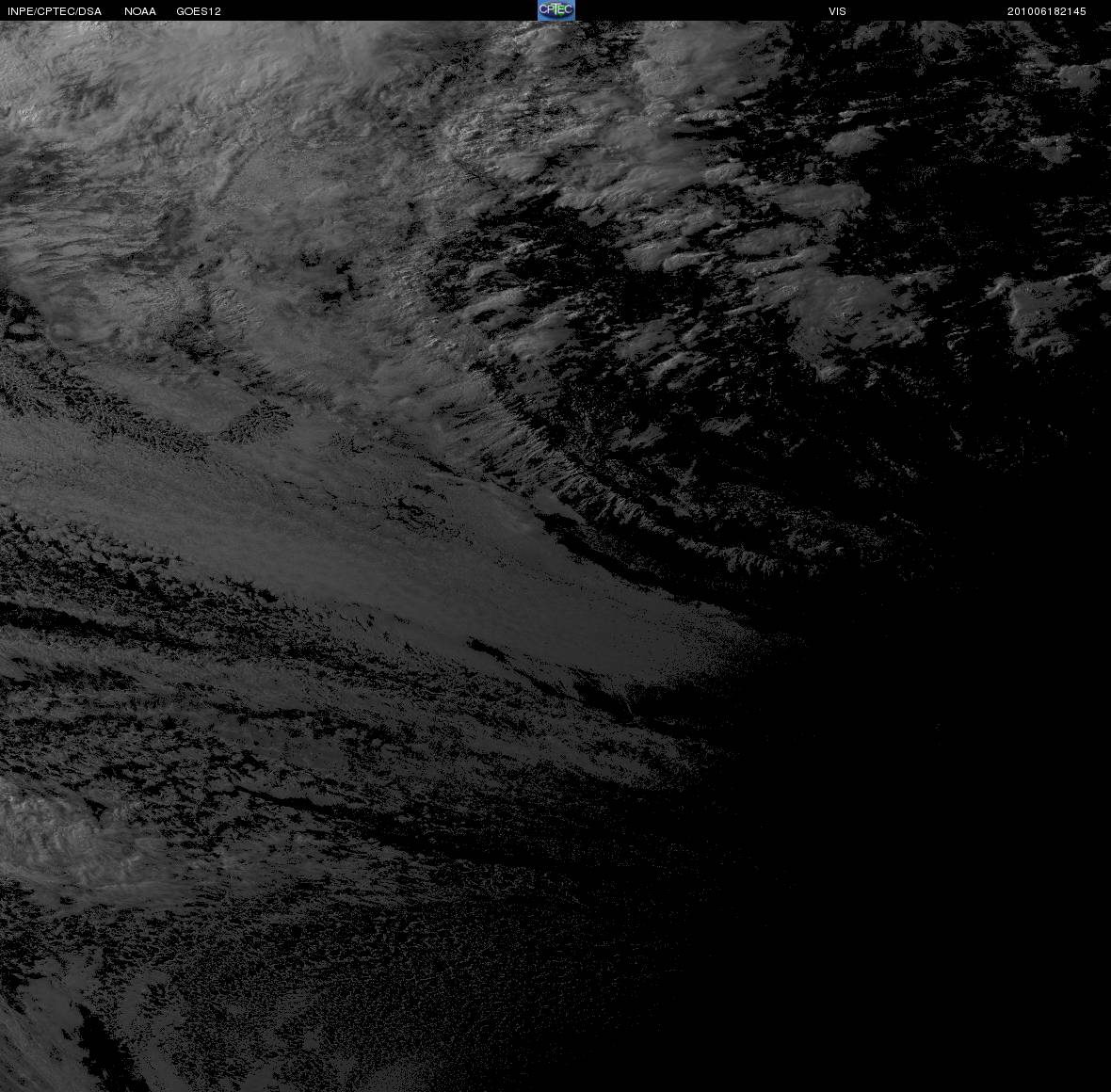1111x1092 pixels.
Task: Click the CPTEC logo at top center
Action: click(556, 10)
